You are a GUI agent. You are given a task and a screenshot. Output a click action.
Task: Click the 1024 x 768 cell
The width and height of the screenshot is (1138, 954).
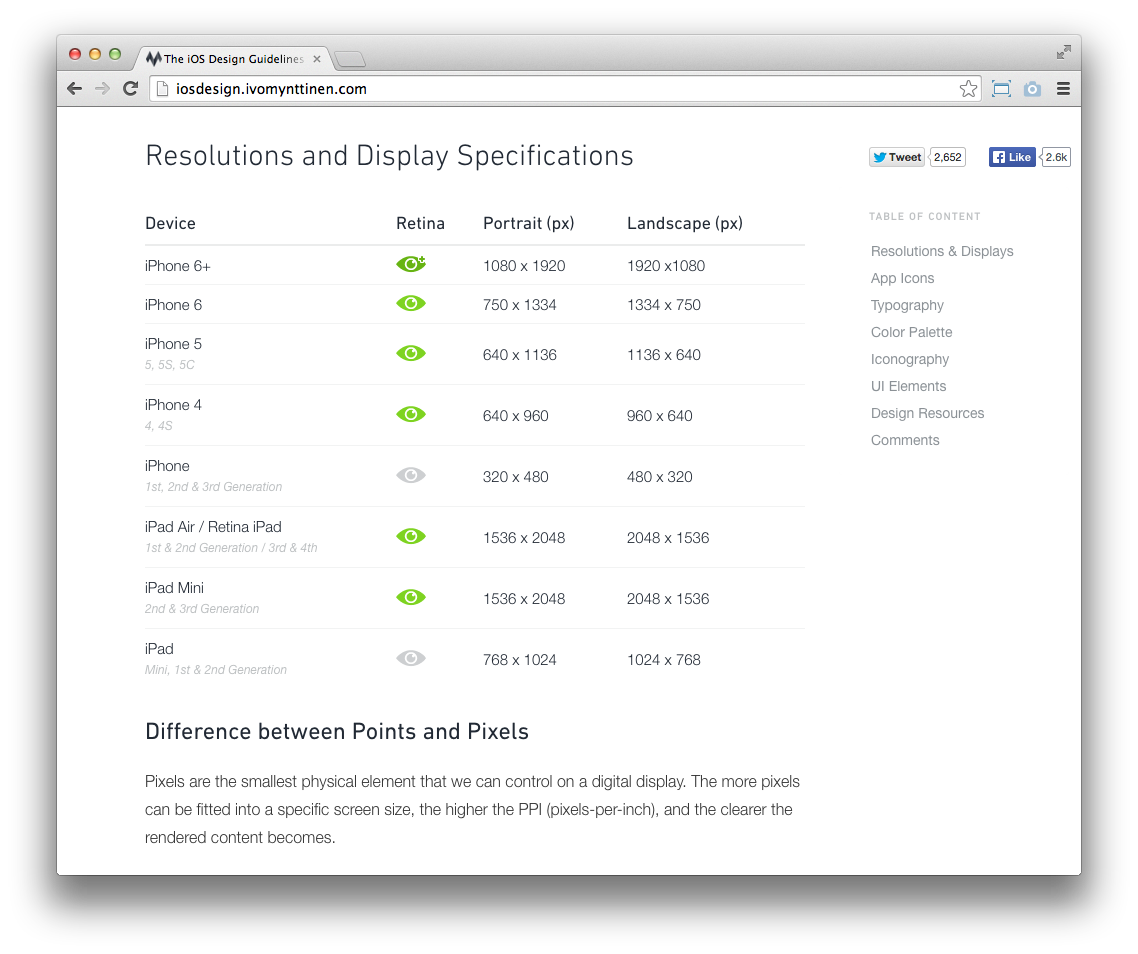pyautogui.click(x=663, y=660)
